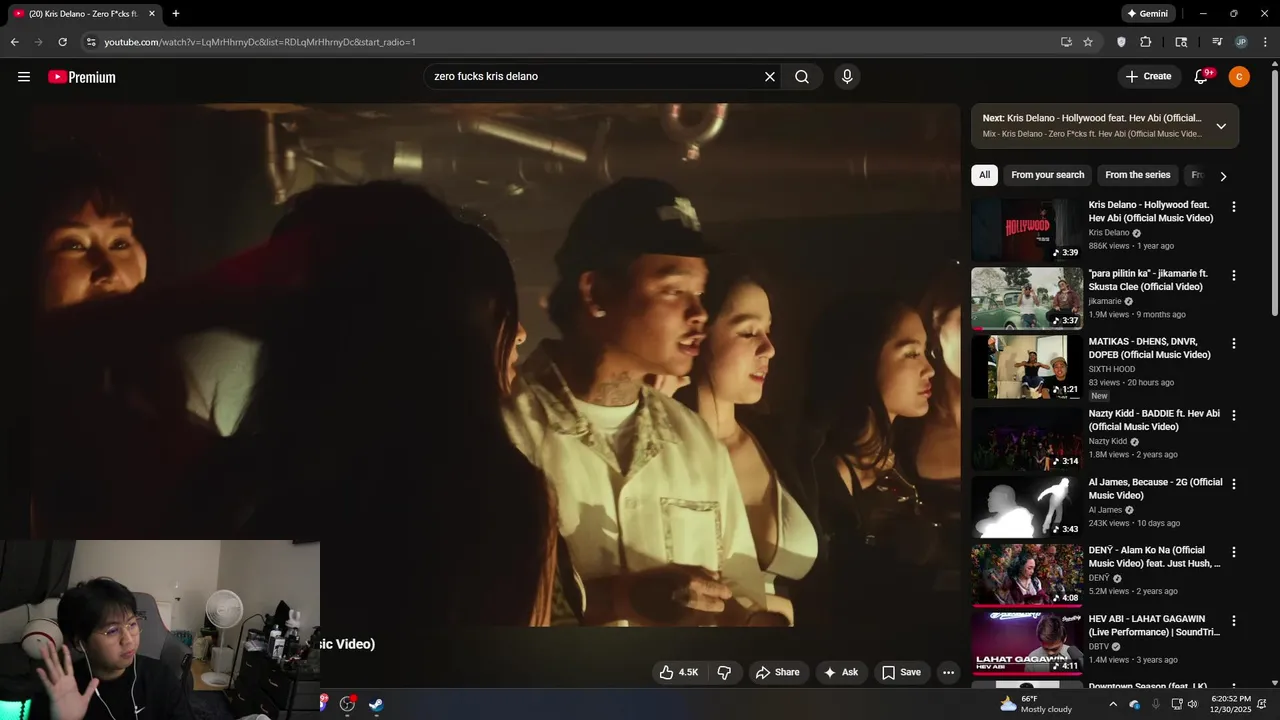Close the Kris Delano tab
This screenshot has width=1280, height=720.
pos(152,14)
